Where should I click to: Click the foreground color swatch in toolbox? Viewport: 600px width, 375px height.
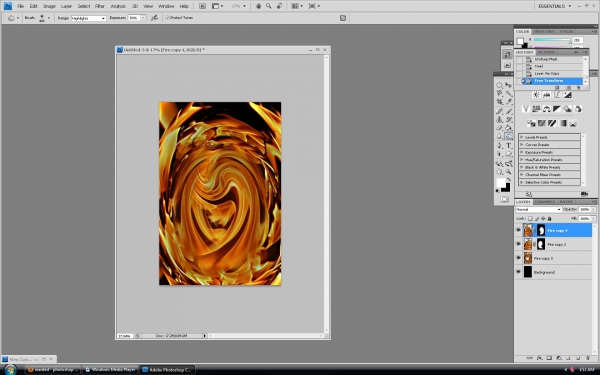click(x=501, y=183)
